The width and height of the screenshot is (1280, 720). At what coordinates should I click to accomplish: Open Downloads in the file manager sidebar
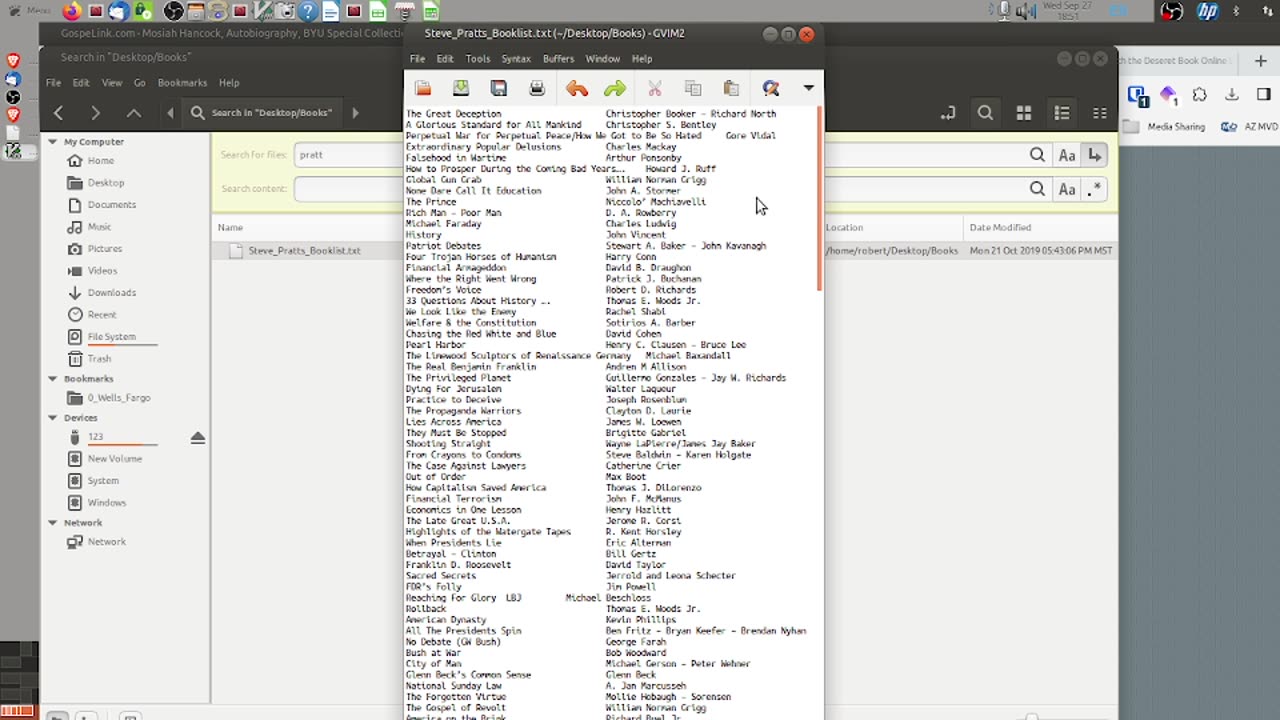(x=111, y=293)
